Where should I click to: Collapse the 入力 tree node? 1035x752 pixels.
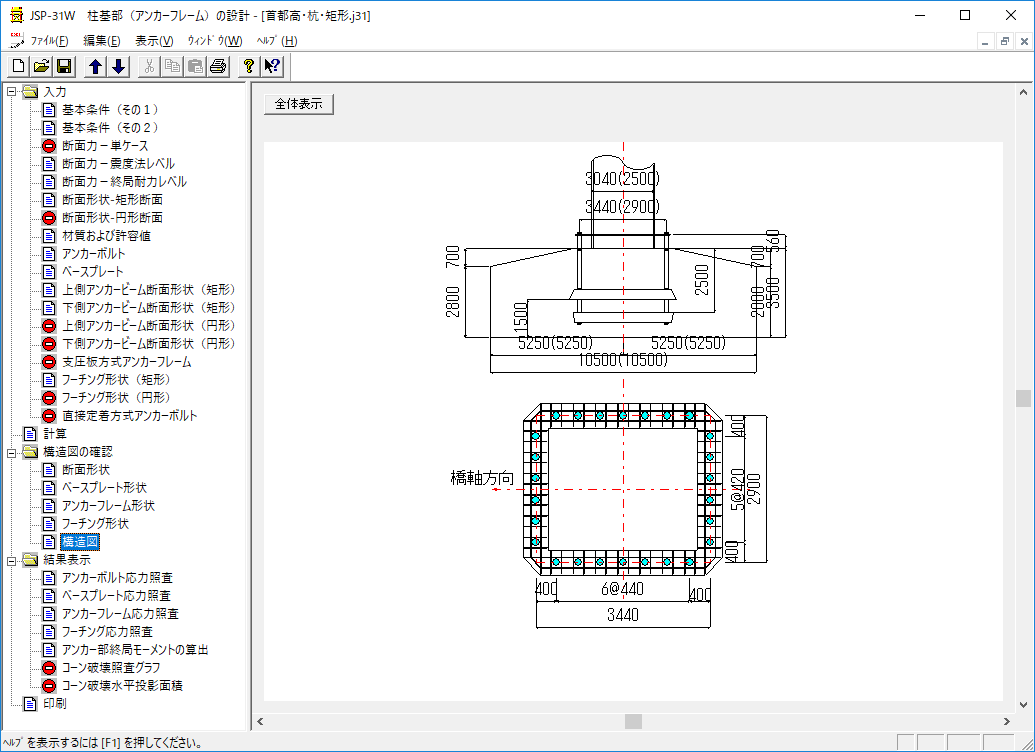coord(11,92)
